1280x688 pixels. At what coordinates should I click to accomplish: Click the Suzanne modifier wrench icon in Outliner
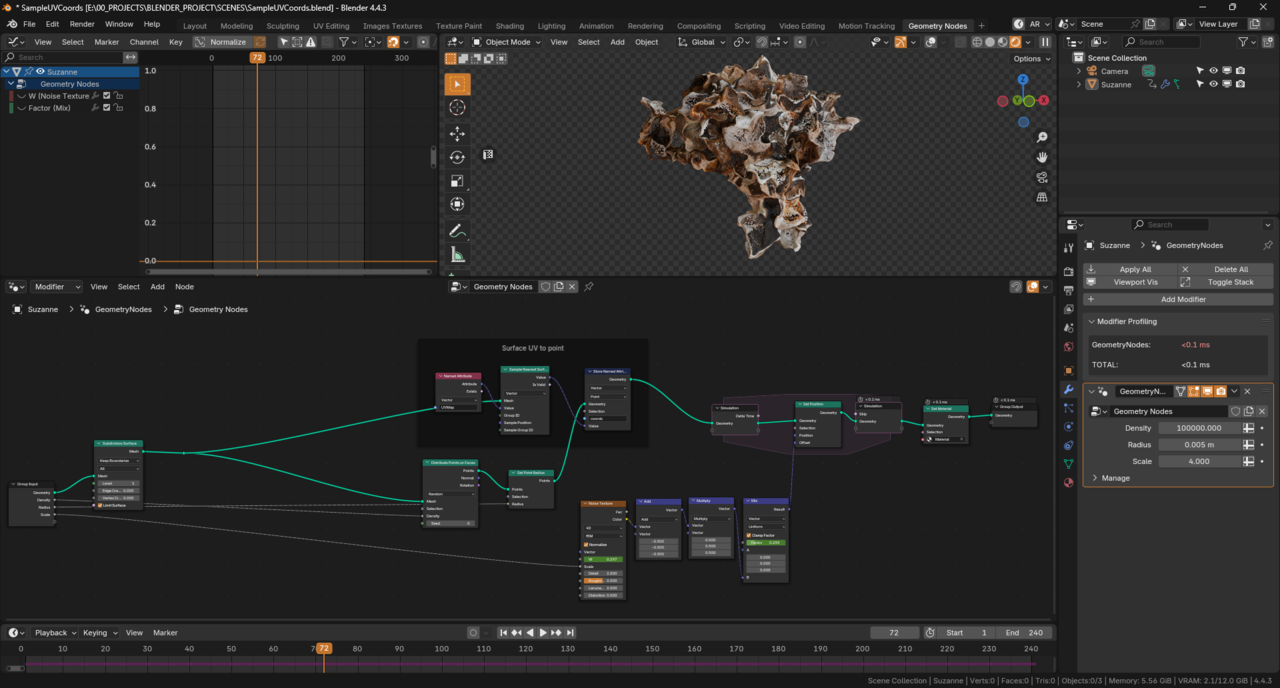1165,85
